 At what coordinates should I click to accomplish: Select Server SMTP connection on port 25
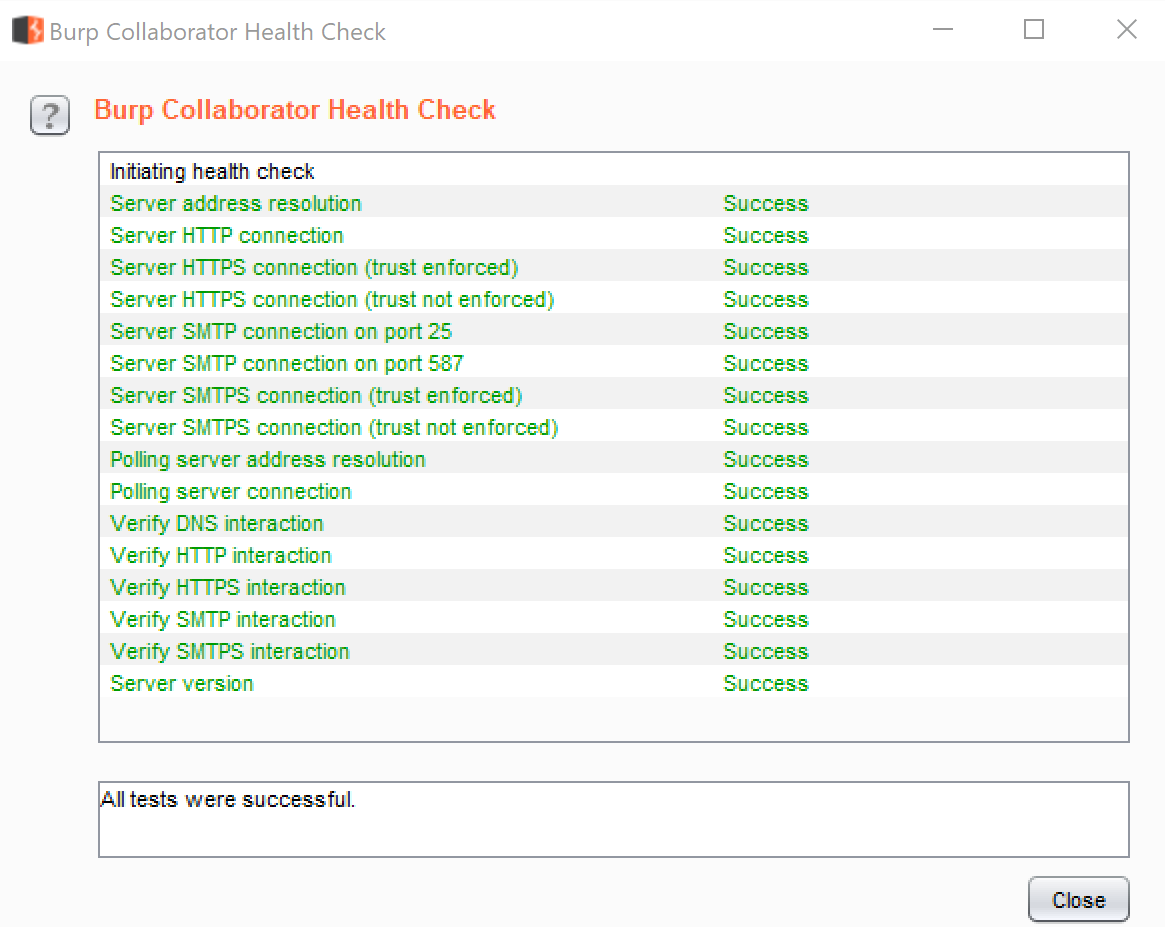point(281,332)
